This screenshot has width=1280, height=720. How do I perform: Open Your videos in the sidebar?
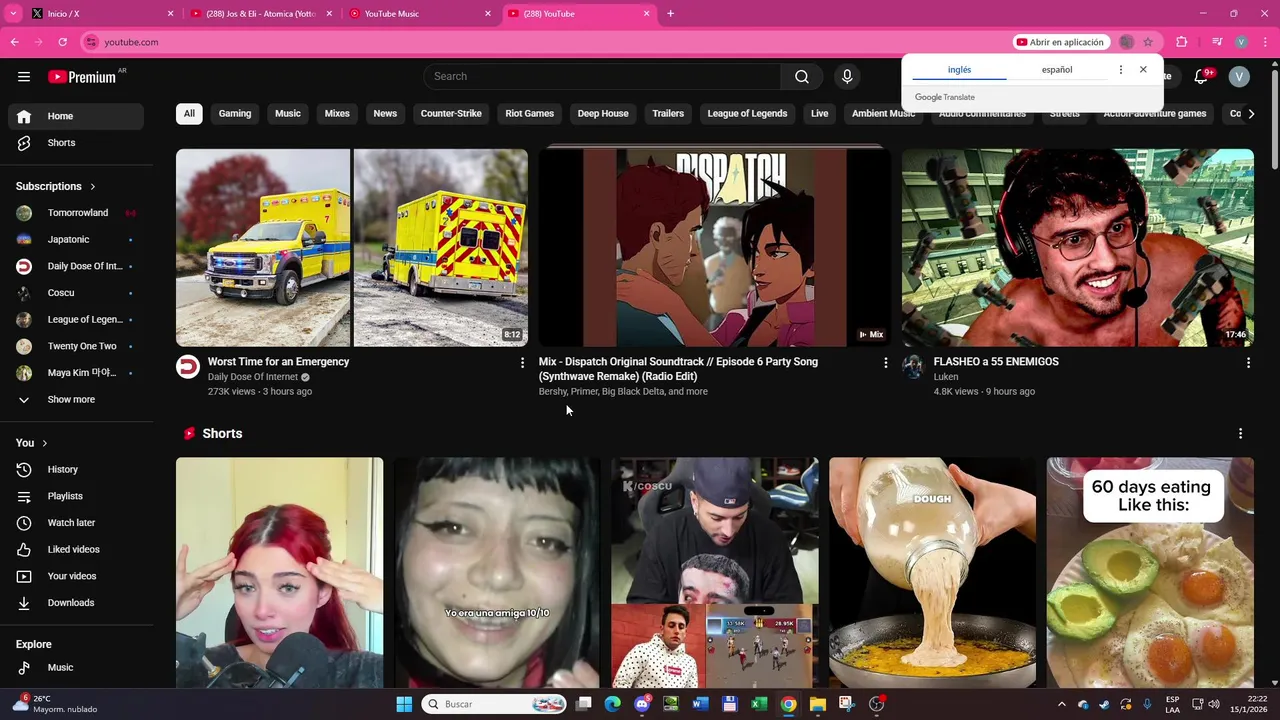[76, 576]
